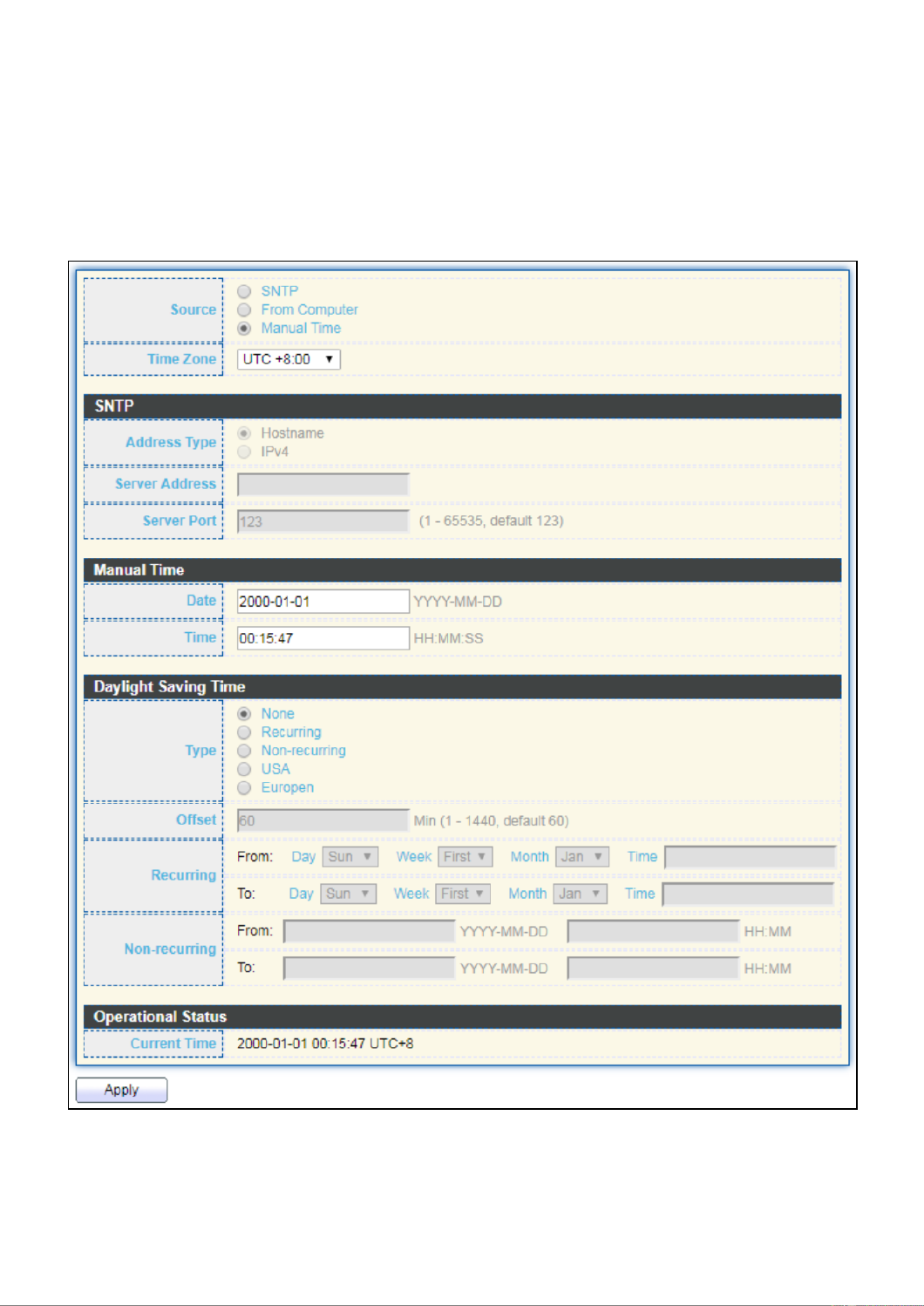Click Non-recurring To date field
924x1306 pixels.
tap(369, 968)
